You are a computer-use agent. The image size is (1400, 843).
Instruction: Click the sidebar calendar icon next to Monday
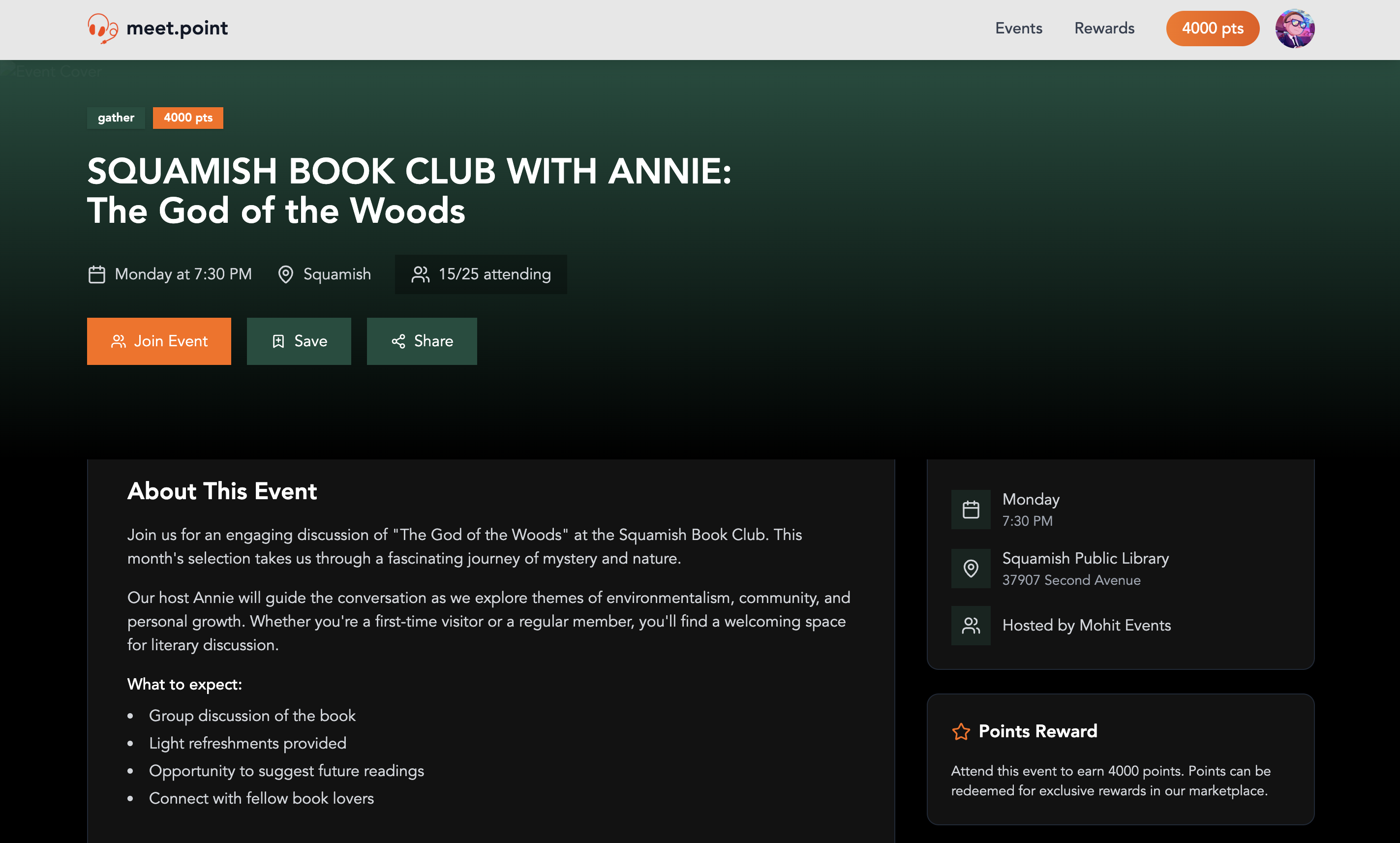(x=971, y=510)
